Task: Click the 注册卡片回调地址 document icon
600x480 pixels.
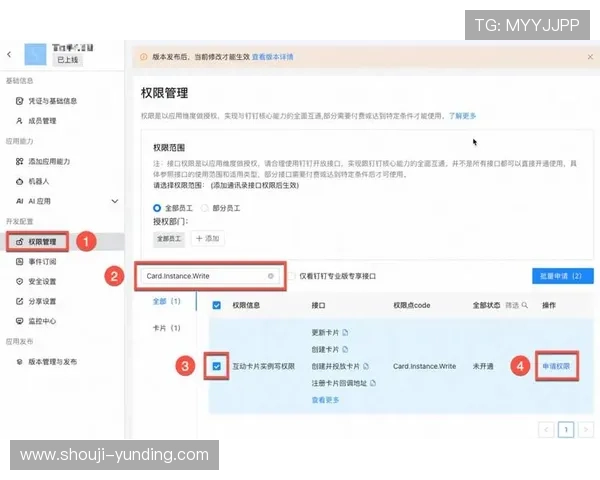Action: pos(373,383)
